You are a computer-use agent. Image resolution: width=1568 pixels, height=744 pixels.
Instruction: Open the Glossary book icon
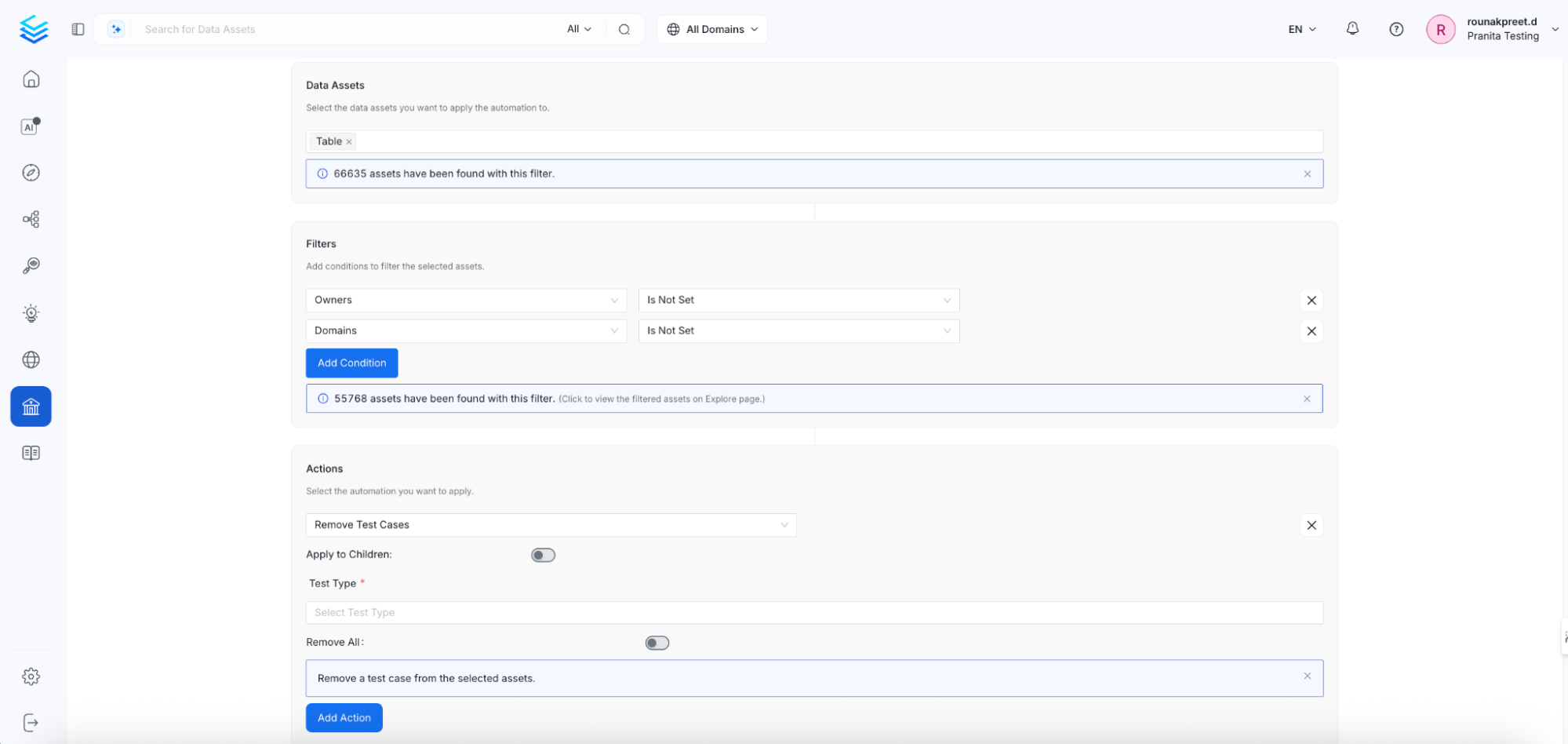click(31, 452)
